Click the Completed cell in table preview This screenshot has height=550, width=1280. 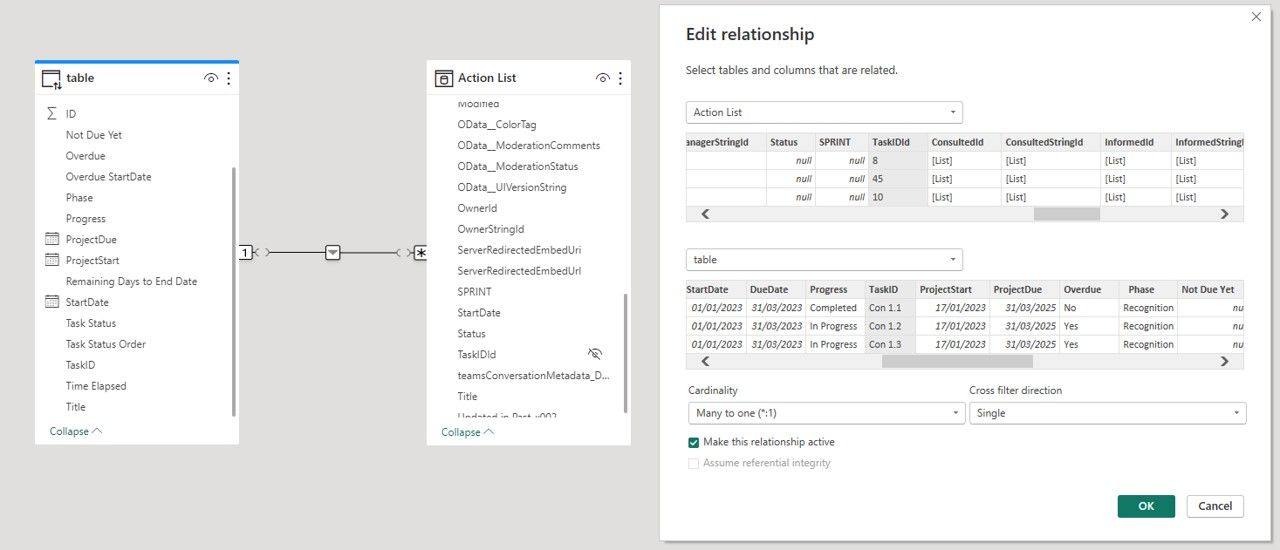(835, 308)
